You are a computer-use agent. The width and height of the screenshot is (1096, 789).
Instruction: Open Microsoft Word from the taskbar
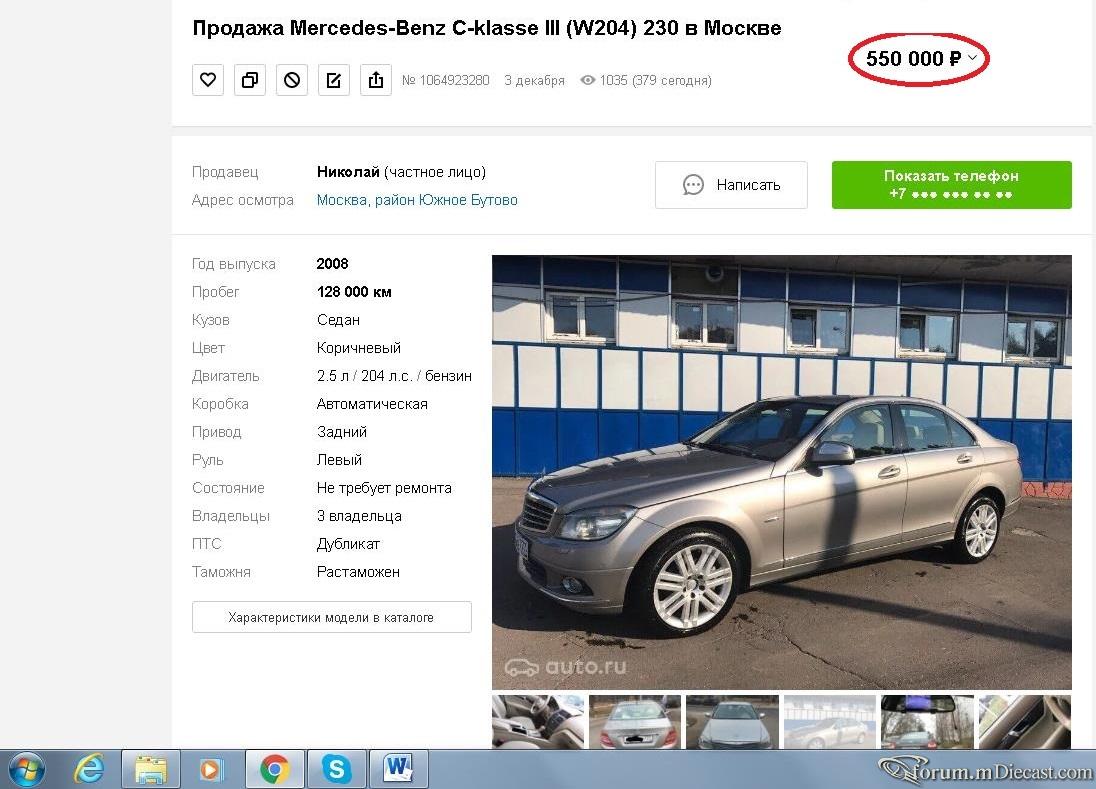click(398, 769)
